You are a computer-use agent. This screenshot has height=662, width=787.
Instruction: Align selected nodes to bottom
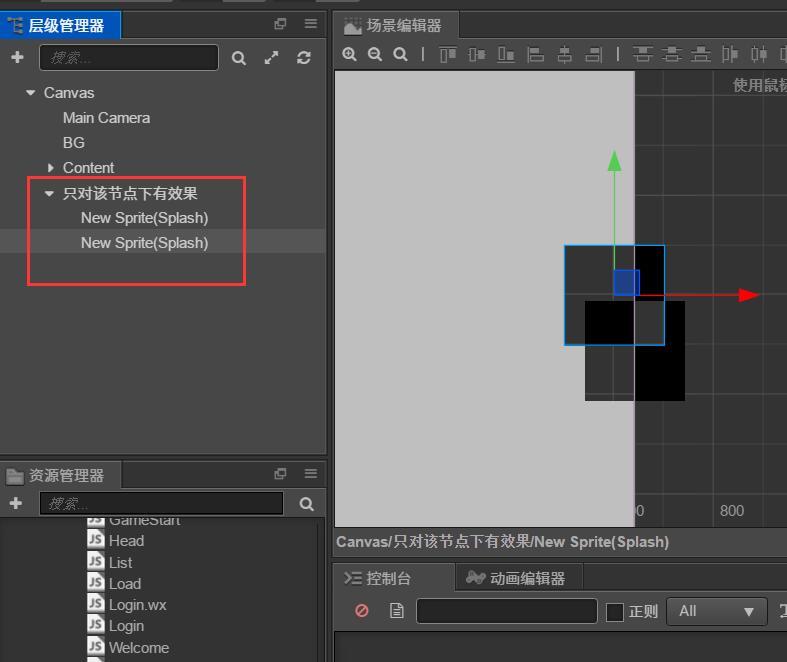[506, 54]
